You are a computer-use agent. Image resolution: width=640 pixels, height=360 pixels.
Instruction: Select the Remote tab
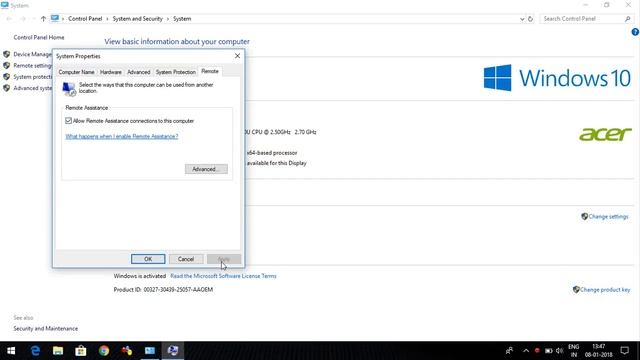[210, 71]
